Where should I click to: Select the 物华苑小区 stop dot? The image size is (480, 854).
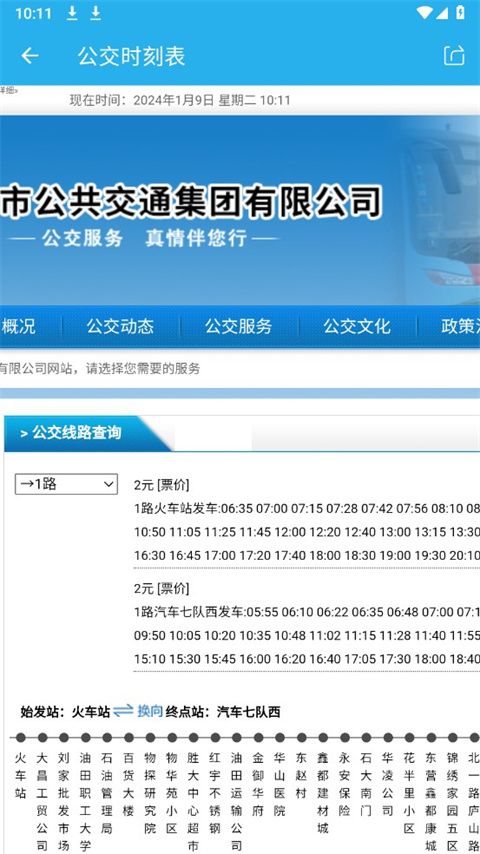172,738
